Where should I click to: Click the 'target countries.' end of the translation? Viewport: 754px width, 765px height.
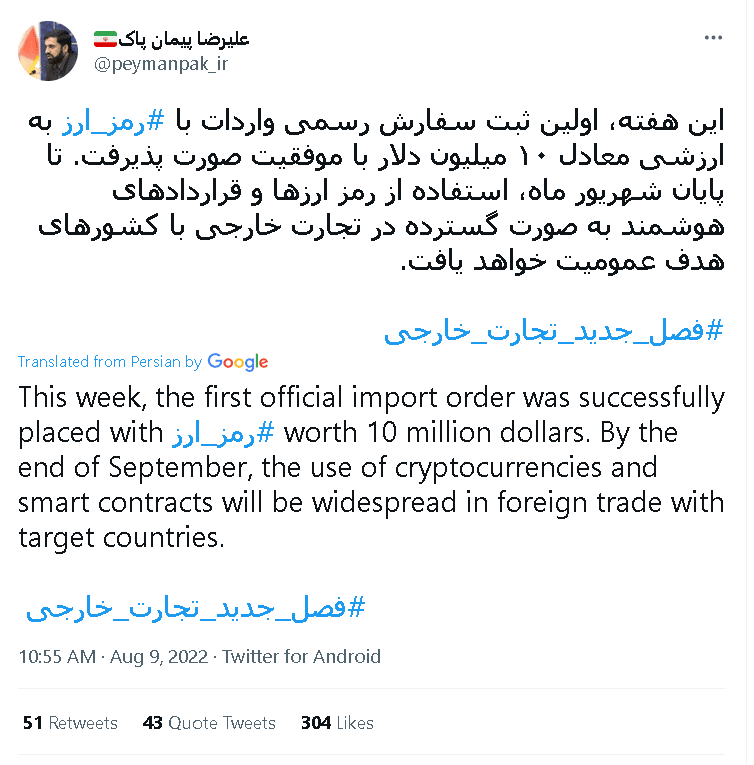tap(121, 538)
